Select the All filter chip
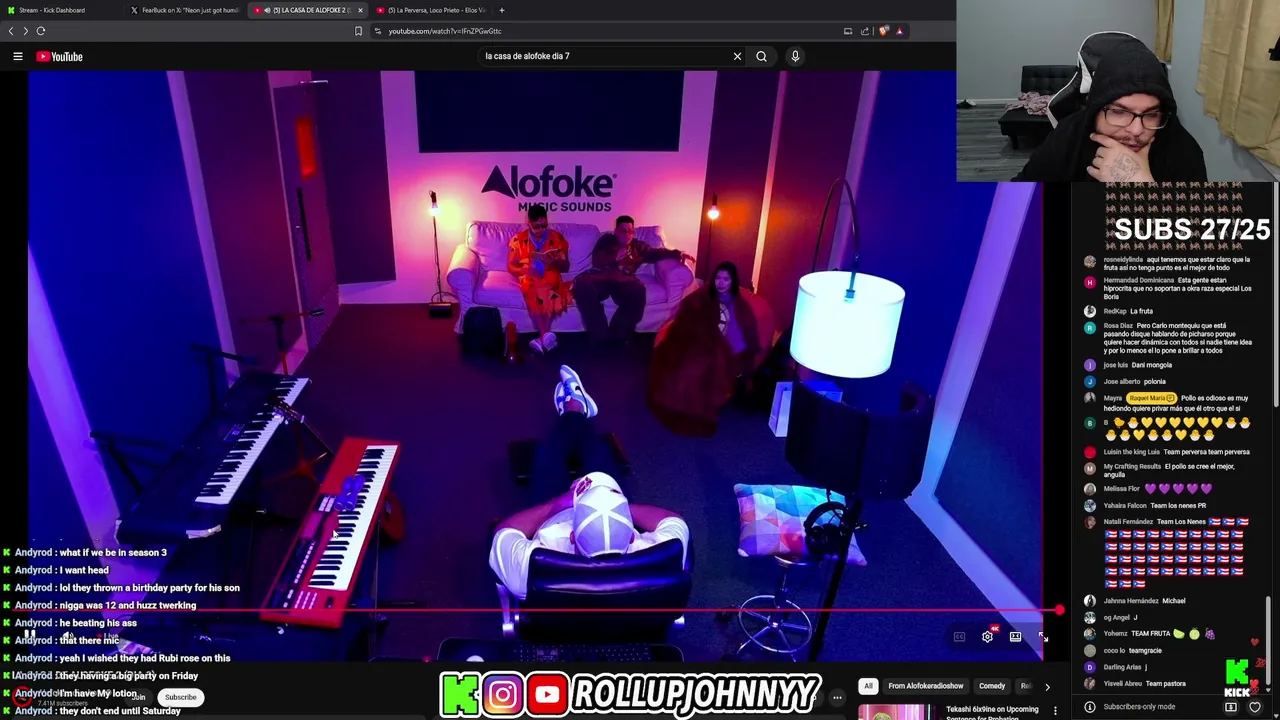Image resolution: width=1280 pixels, height=720 pixels. point(868,686)
